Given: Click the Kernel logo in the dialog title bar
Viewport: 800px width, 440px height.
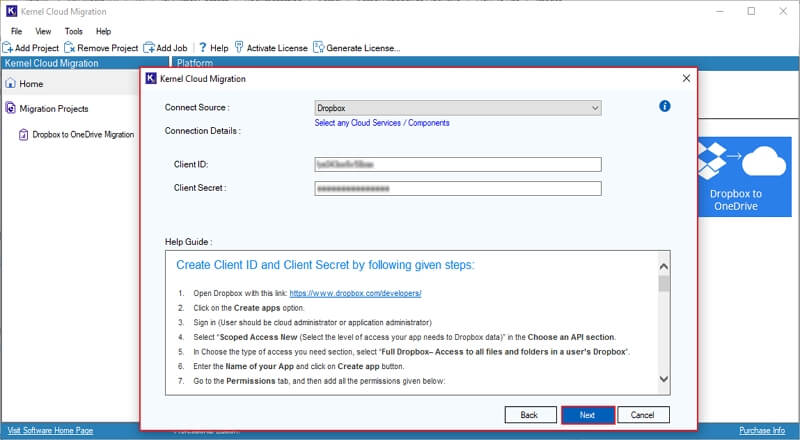Looking at the screenshot, I should pos(151,79).
